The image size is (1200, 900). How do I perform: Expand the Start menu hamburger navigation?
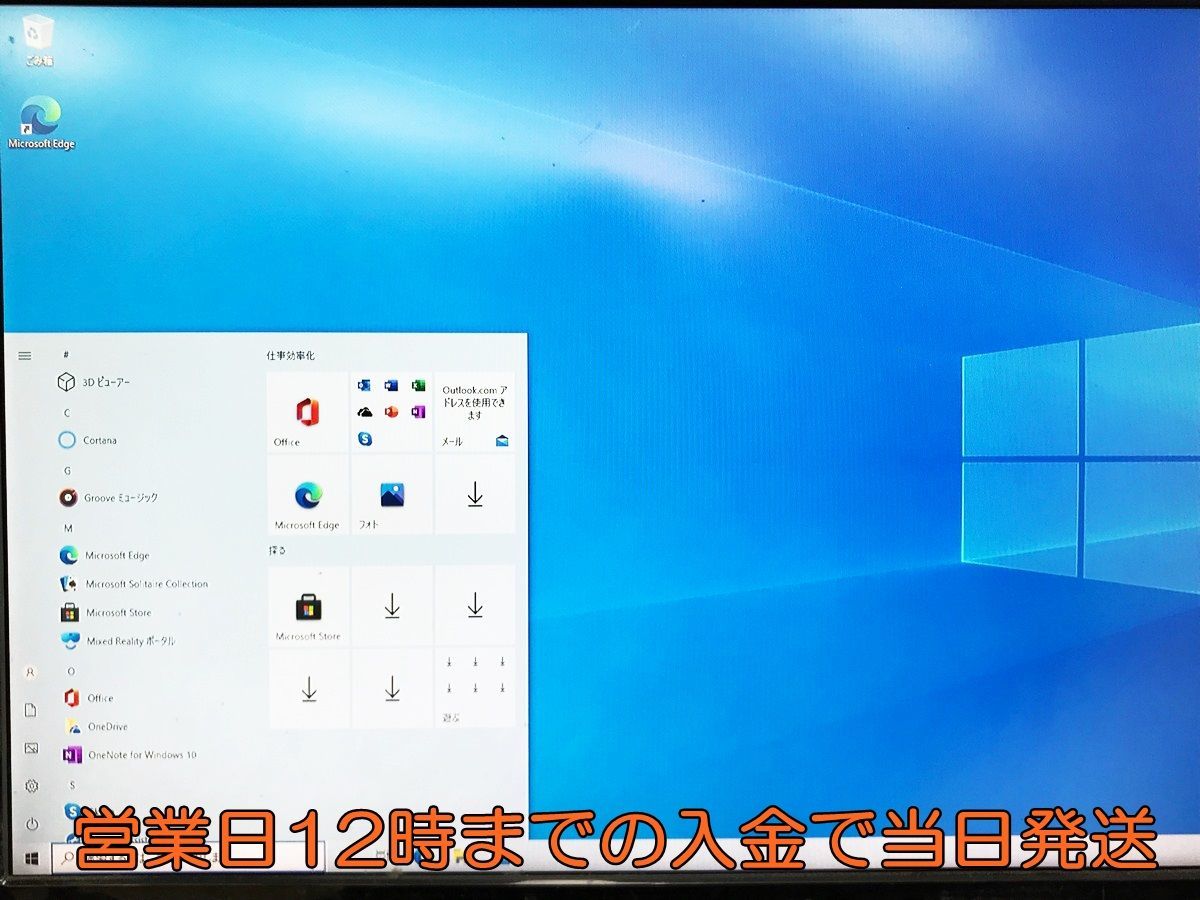[x=25, y=355]
